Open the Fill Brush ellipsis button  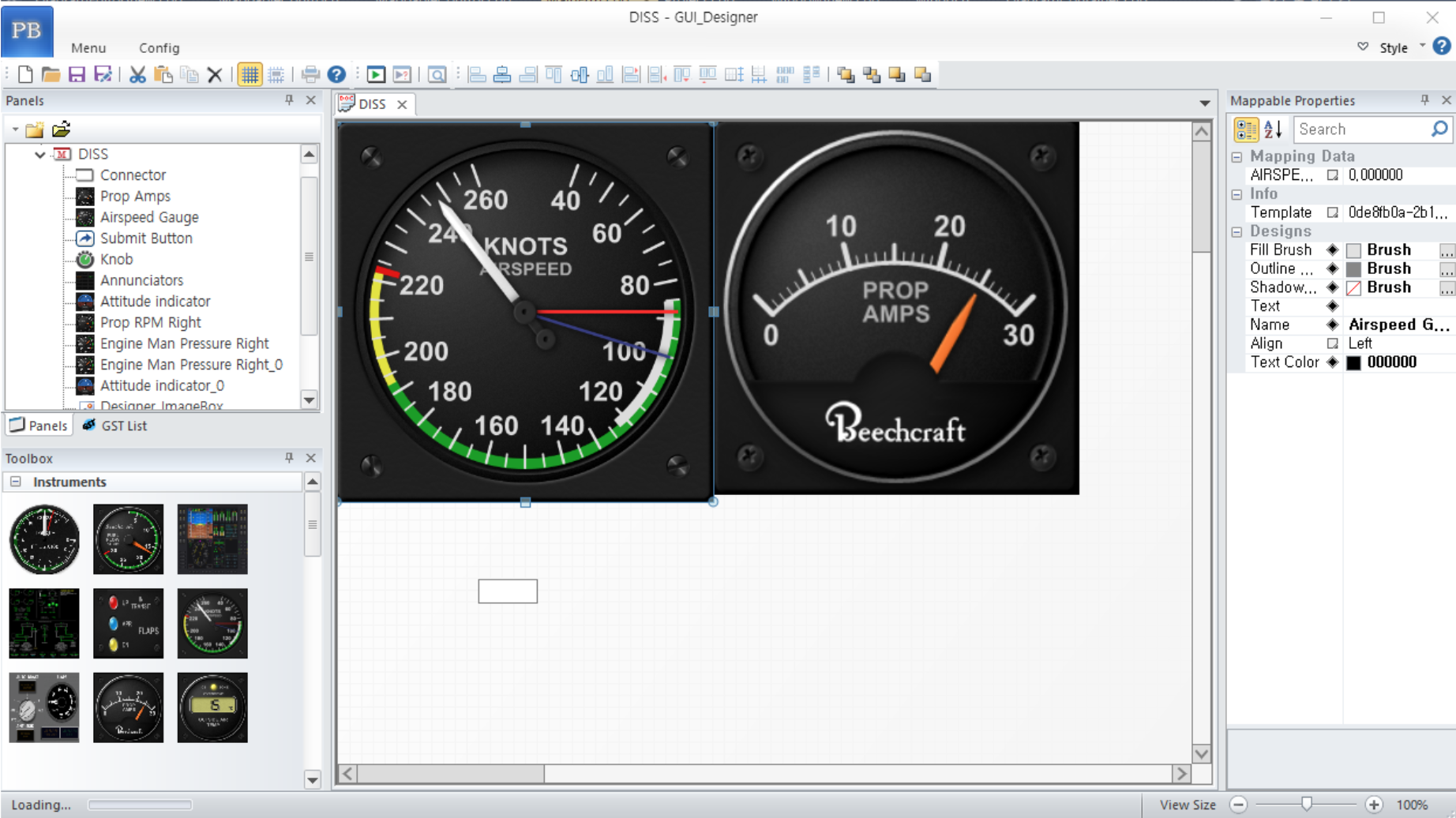(x=1447, y=250)
